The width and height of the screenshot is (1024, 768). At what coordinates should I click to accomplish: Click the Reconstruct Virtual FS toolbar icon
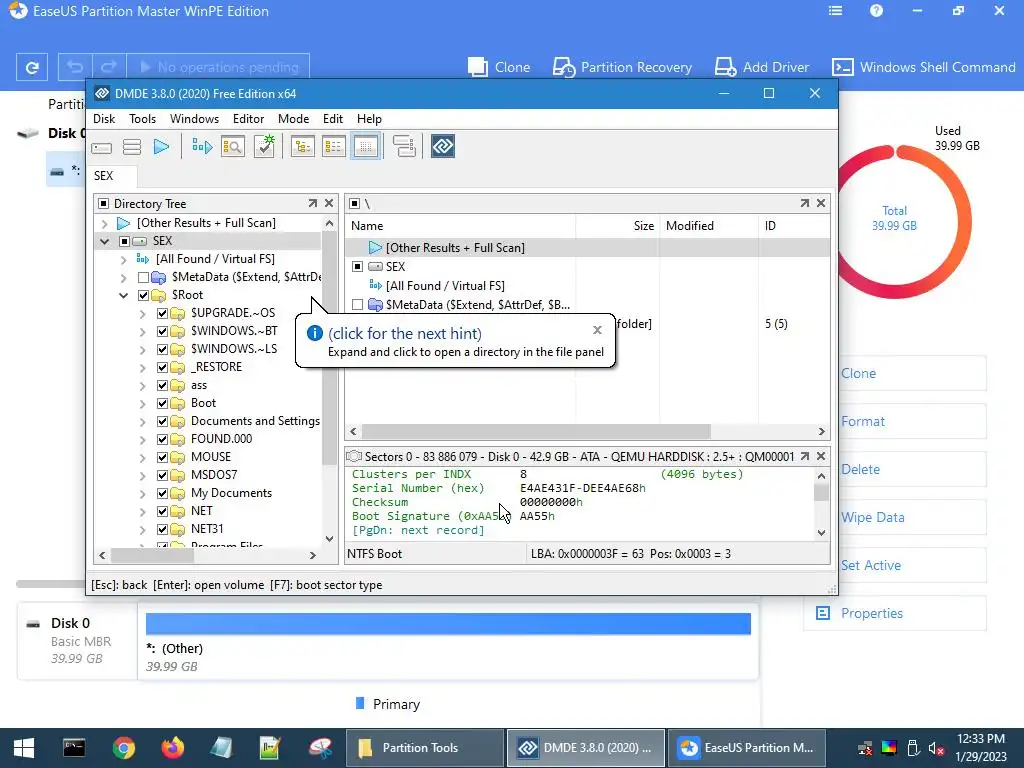click(202, 147)
